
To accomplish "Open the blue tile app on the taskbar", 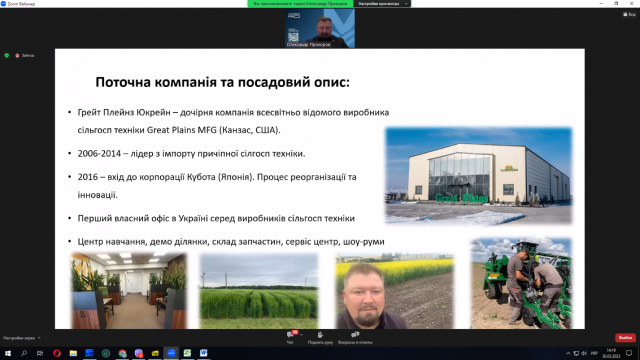I will (89, 353).
